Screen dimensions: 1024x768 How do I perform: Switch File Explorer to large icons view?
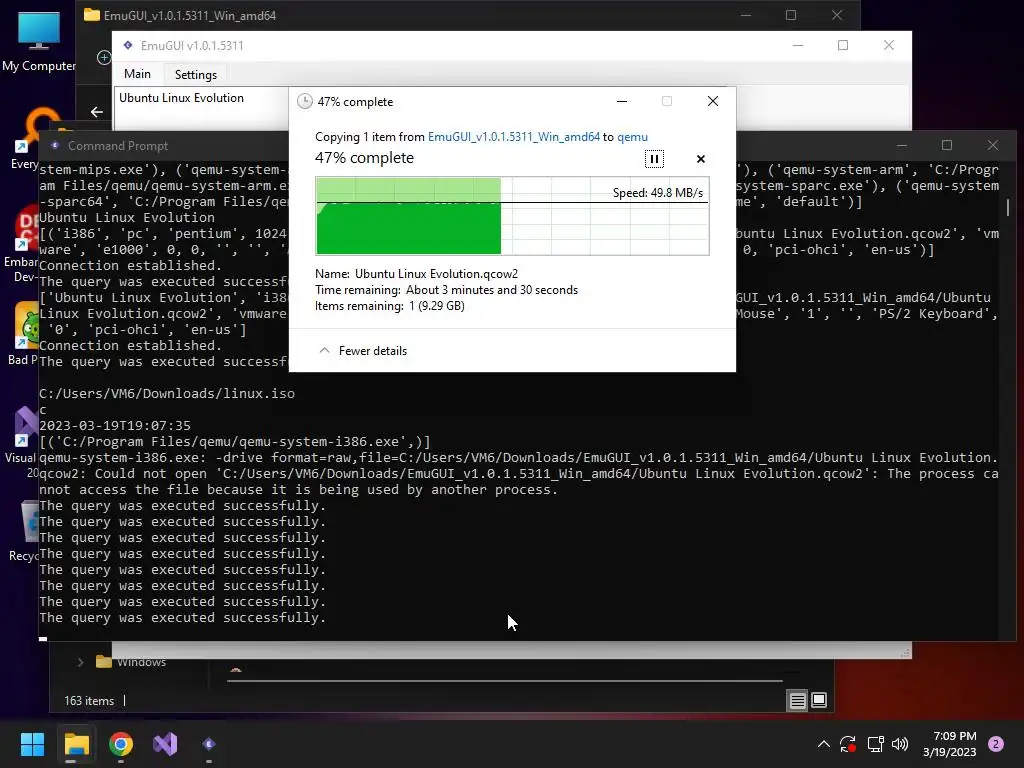click(x=819, y=701)
